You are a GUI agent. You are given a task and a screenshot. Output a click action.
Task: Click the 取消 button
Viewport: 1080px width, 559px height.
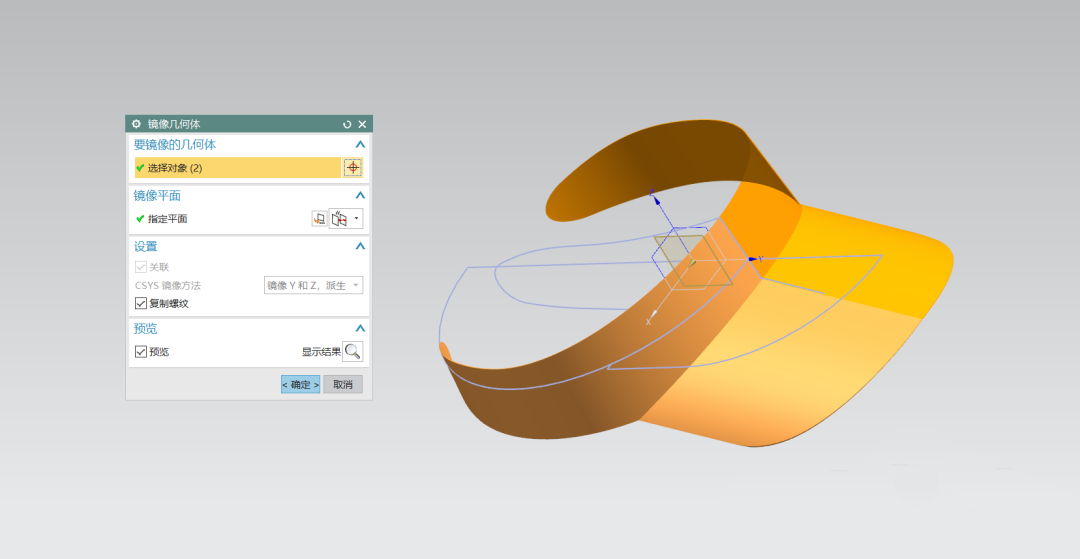click(x=343, y=385)
